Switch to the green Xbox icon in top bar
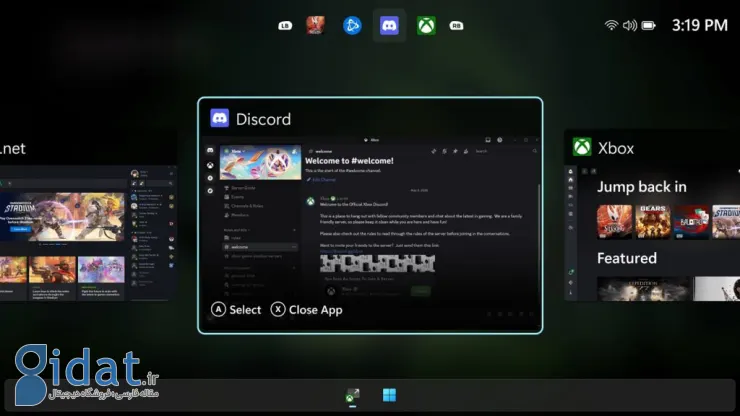Screen dimensions: 740x416 [x=426, y=25]
